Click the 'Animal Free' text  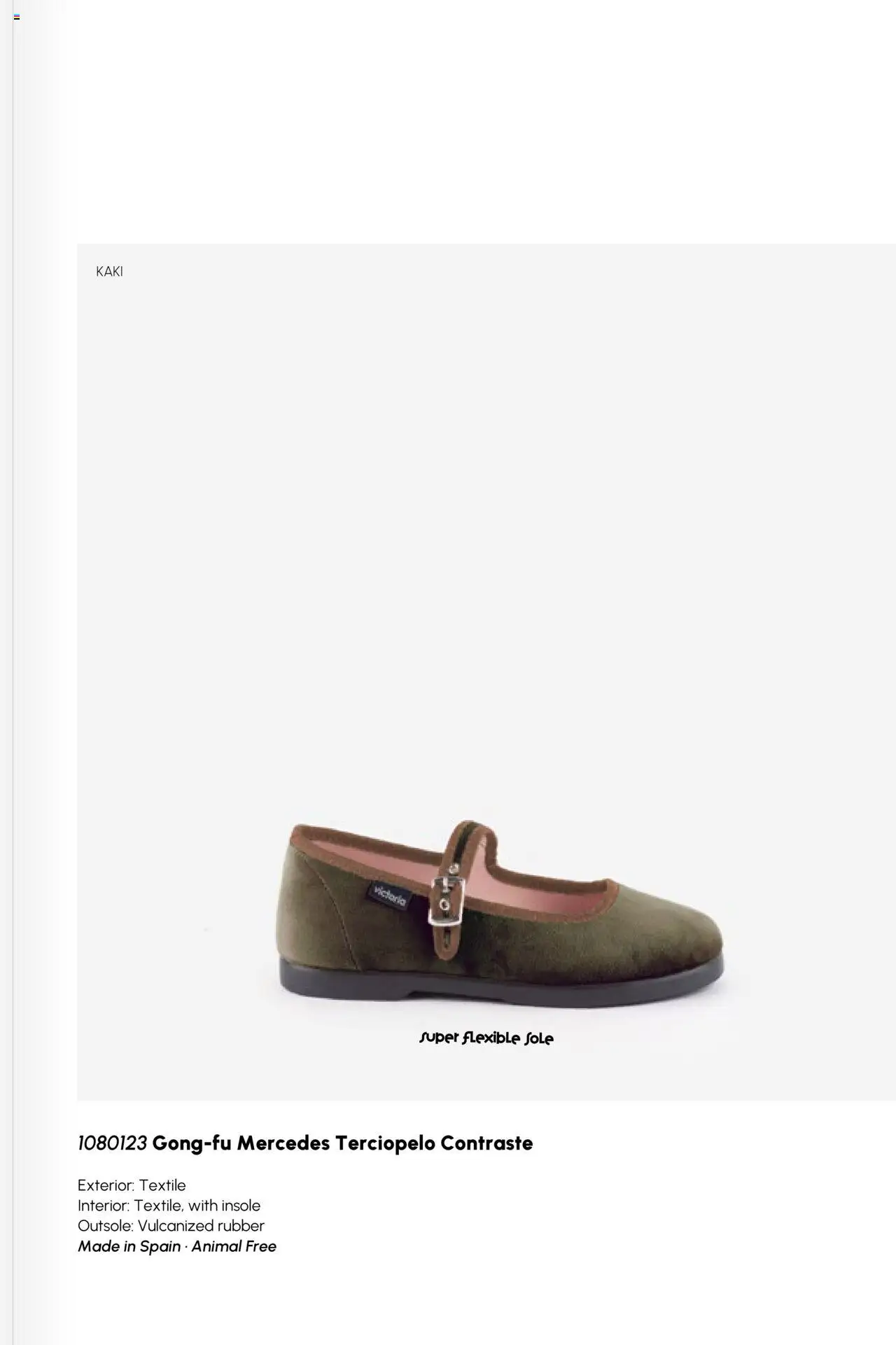[x=234, y=1246]
